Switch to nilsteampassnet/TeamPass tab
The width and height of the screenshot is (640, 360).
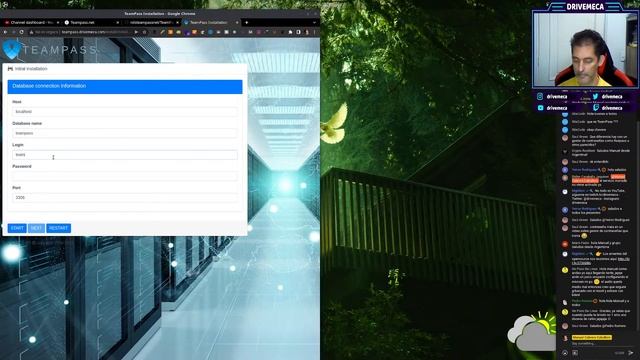(x=151, y=22)
